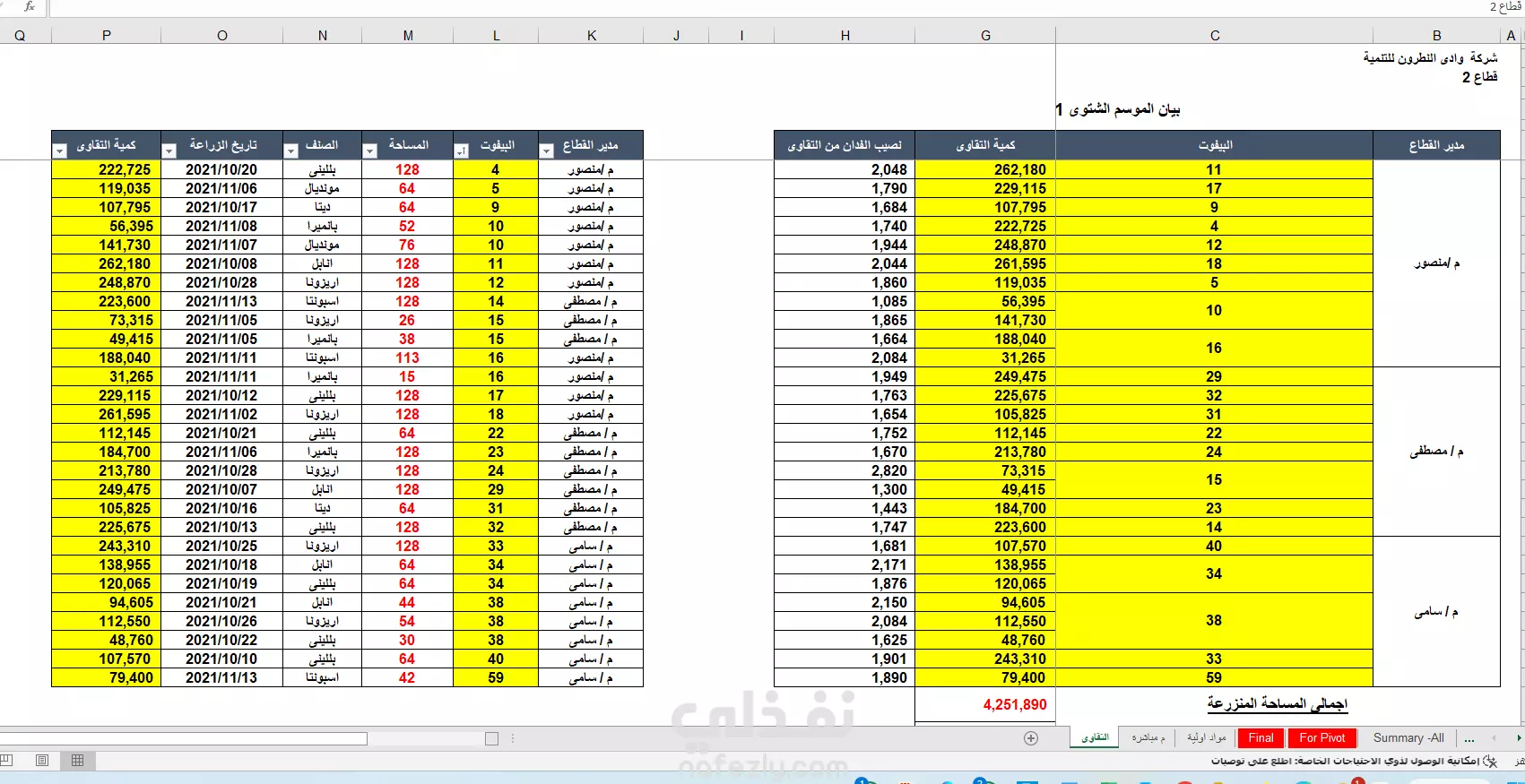Open filter dropdown for كمية التقاوى column

coord(60,151)
